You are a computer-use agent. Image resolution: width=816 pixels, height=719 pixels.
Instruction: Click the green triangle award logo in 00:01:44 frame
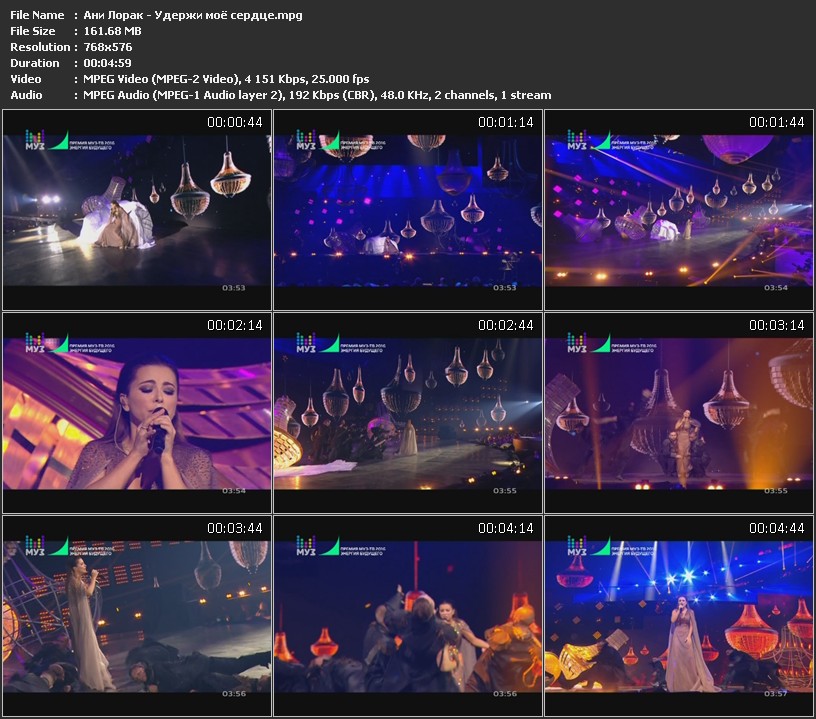tap(601, 141)
